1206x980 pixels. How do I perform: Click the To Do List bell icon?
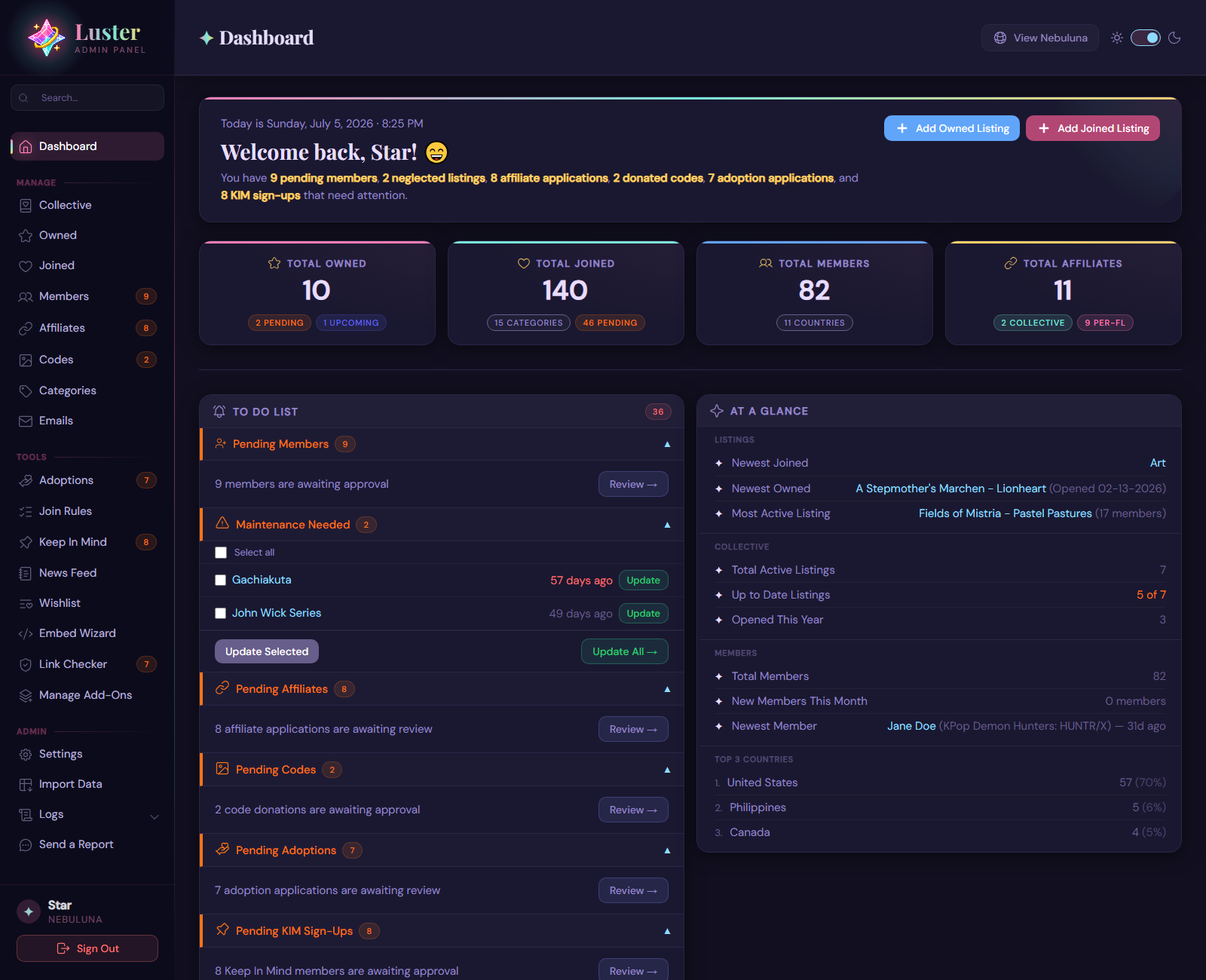[219, 412]
